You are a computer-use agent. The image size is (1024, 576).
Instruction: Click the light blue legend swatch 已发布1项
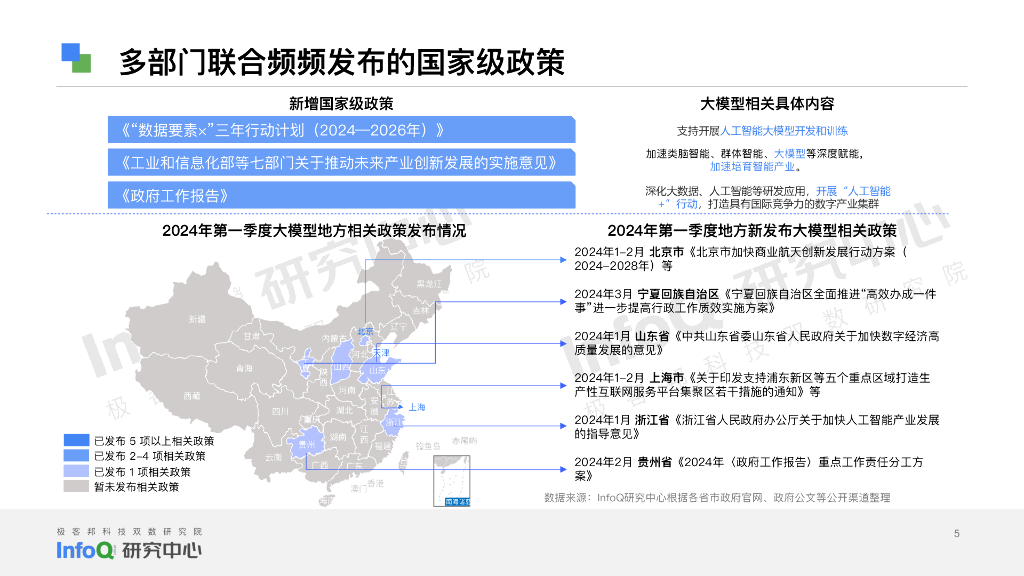click(x=76, y=471)
